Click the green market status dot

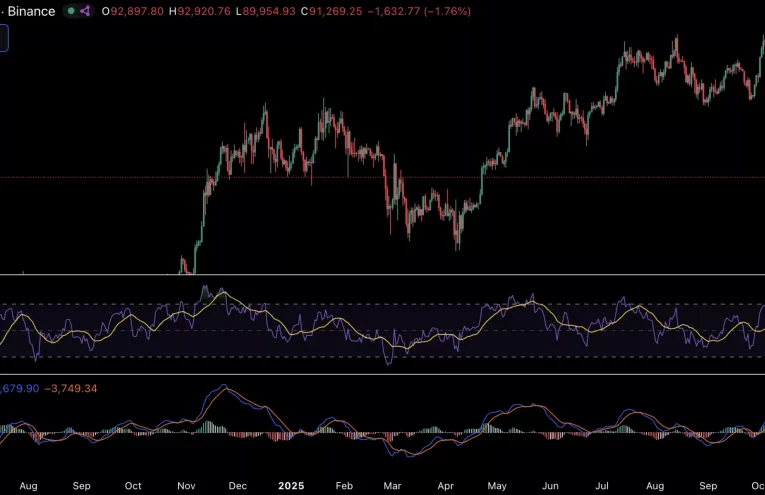(x=70, y=11)
